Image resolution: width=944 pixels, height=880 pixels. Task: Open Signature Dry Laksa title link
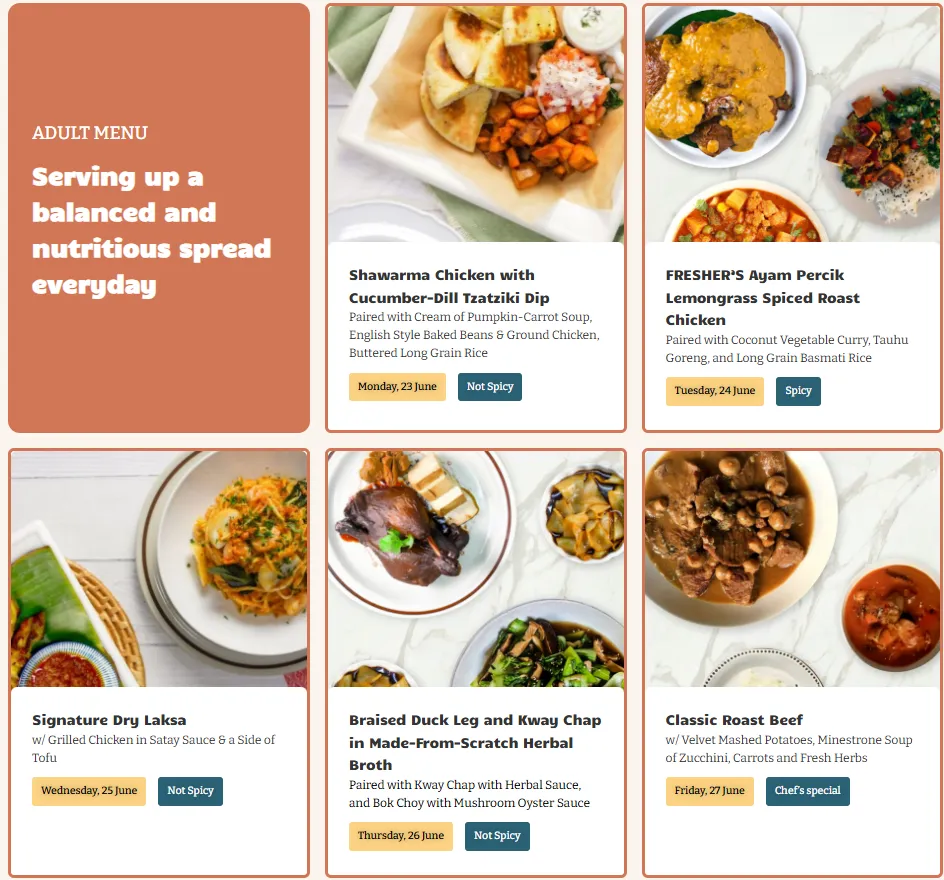point(109,720)
